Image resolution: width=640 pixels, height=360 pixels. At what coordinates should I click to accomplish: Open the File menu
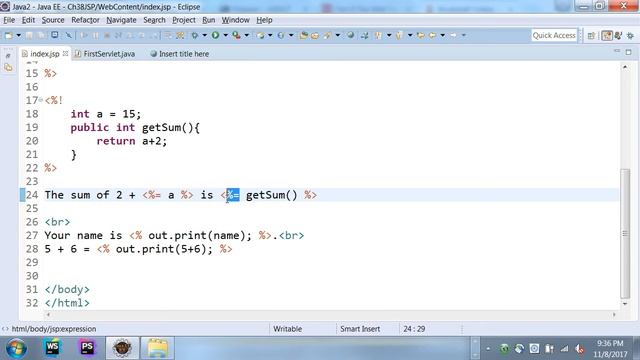coord(9,20)
